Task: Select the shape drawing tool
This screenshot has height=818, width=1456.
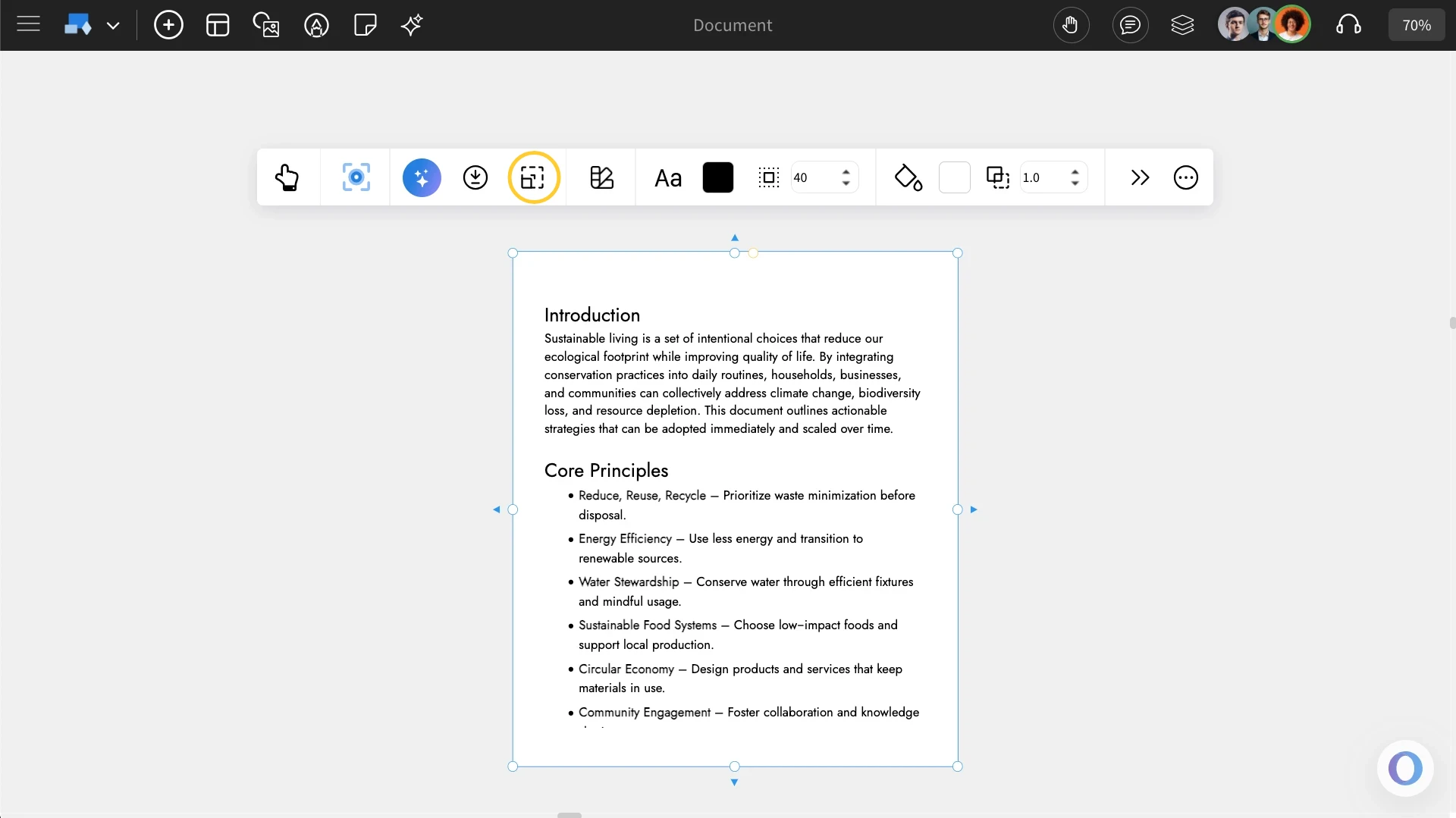Action: point(316,24)
